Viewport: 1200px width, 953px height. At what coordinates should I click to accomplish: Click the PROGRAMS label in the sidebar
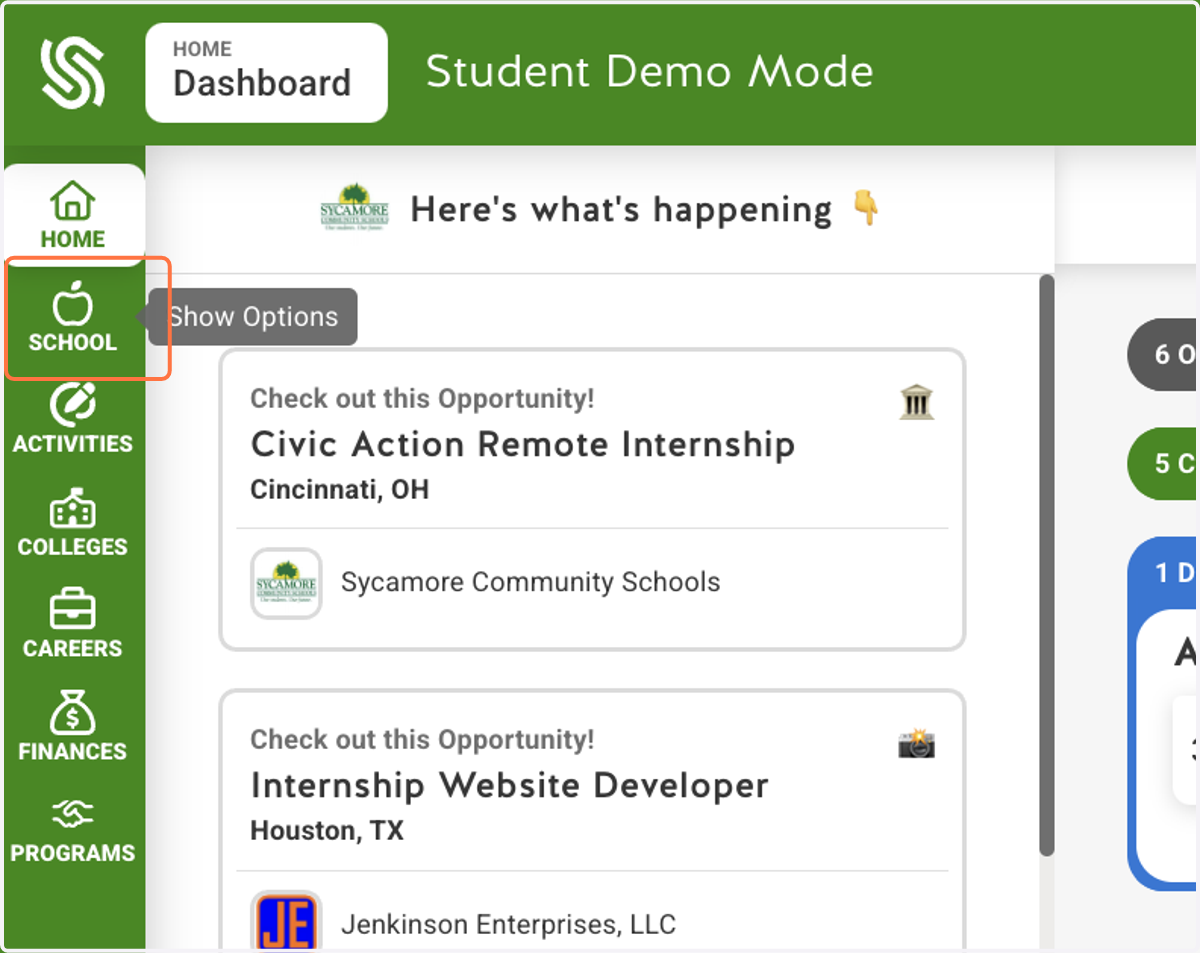coord(73,853)
